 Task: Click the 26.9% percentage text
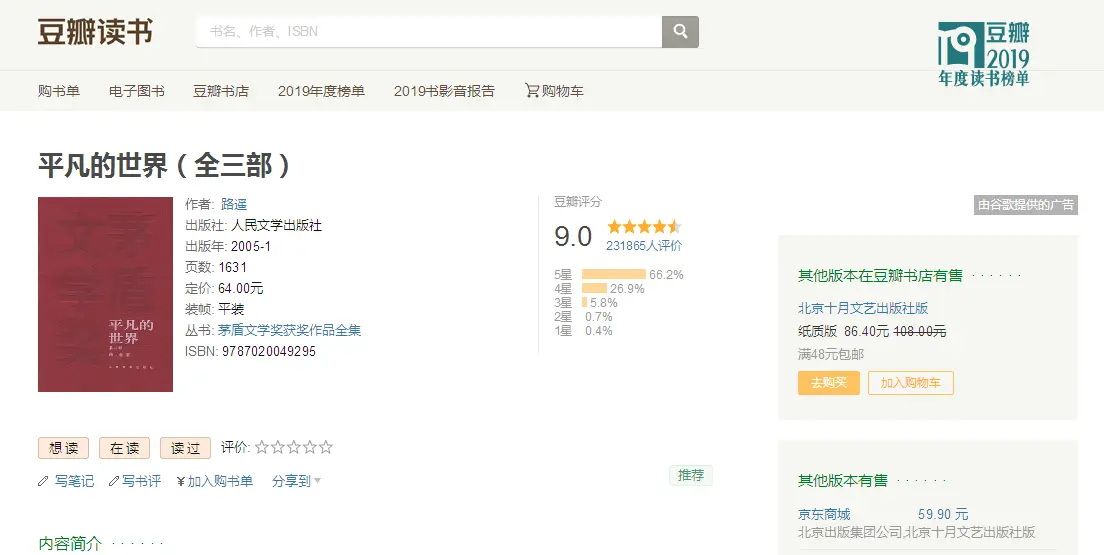(627, 289)
